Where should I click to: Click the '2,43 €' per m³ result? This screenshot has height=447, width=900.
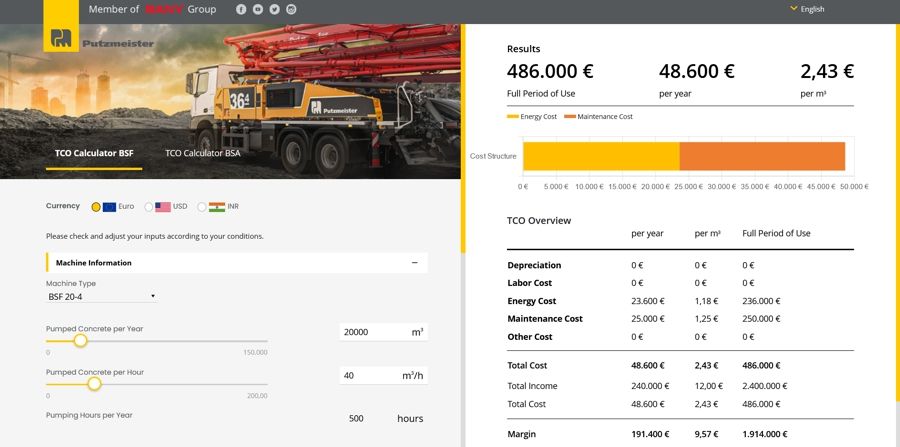[827, 72]
